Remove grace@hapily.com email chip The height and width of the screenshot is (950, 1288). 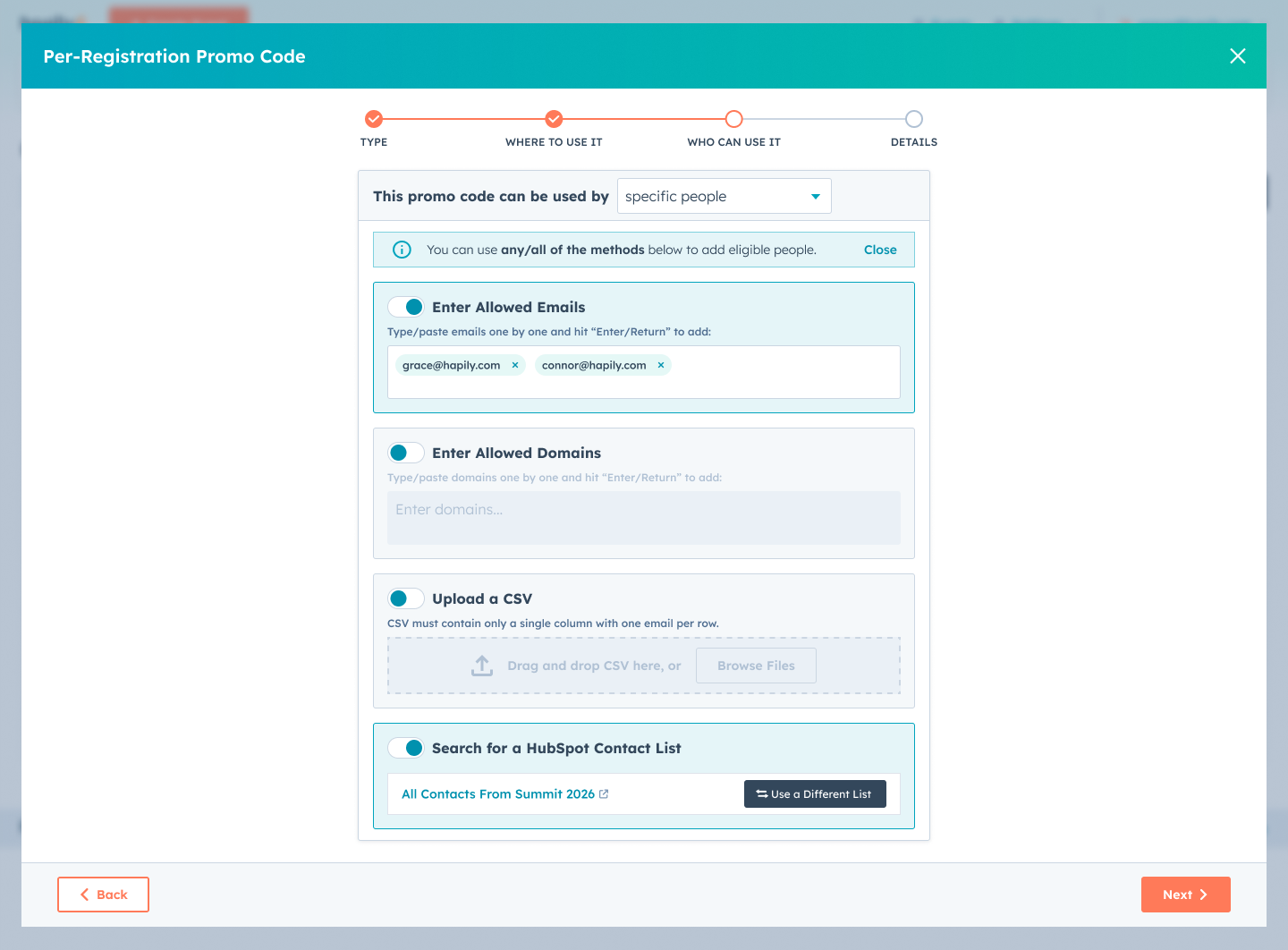click(x=515, y=365)
